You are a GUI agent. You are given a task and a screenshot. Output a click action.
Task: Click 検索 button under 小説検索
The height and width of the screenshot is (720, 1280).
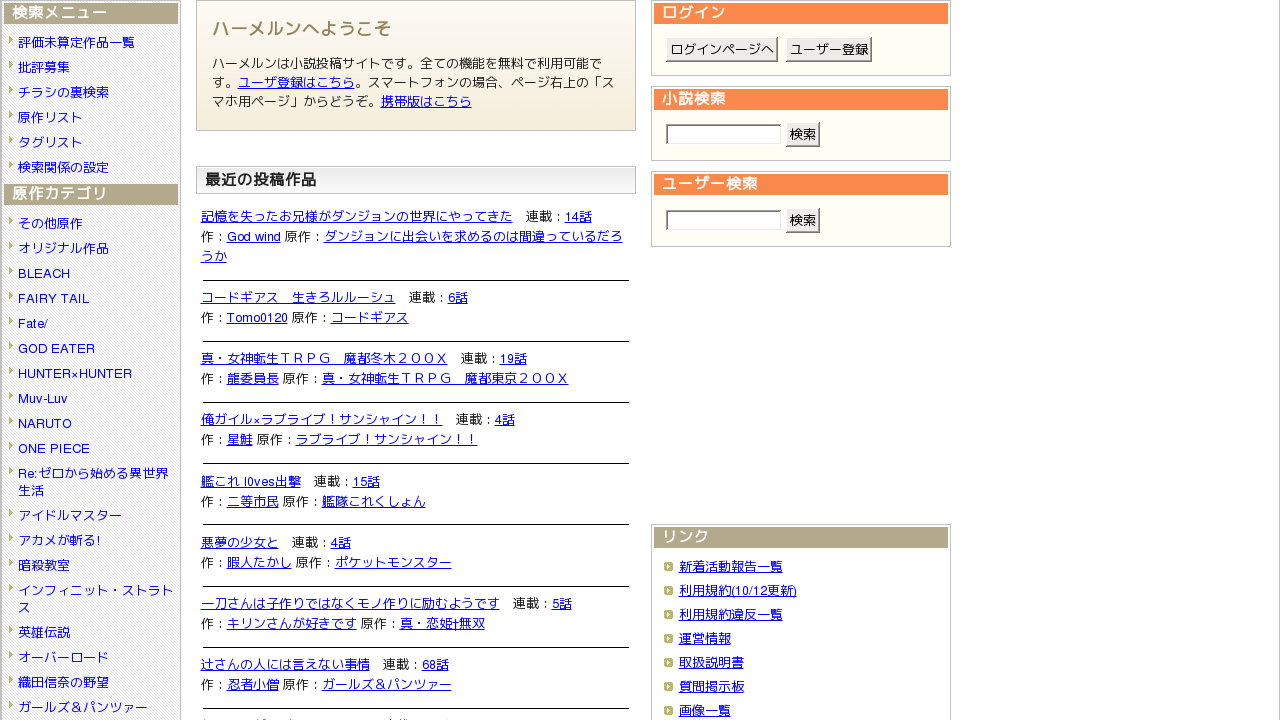click(803, 134)
